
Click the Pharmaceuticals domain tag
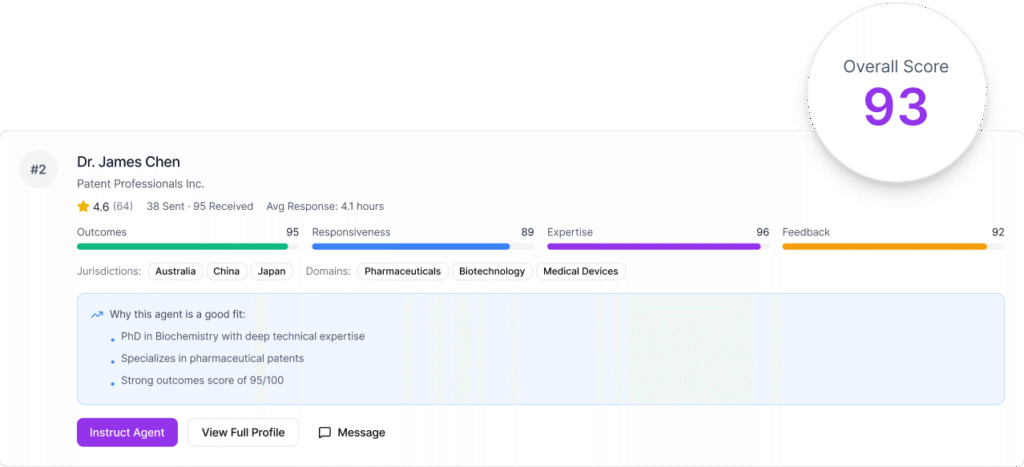pos(402,271)
